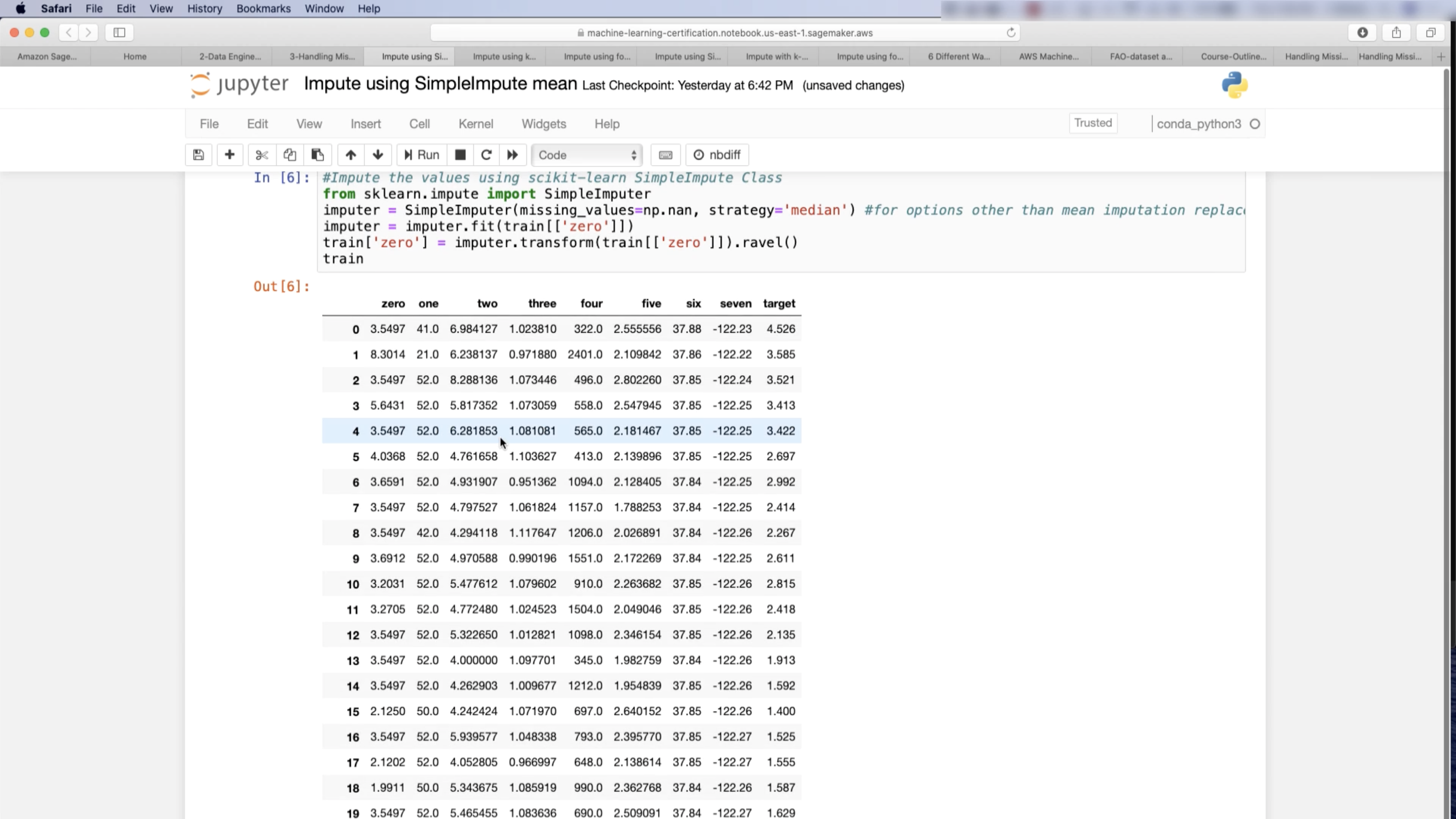Viewport: 1456px width, 819px height.
Task: Interrupt the kernel with the stop icon
Action: 460,155
